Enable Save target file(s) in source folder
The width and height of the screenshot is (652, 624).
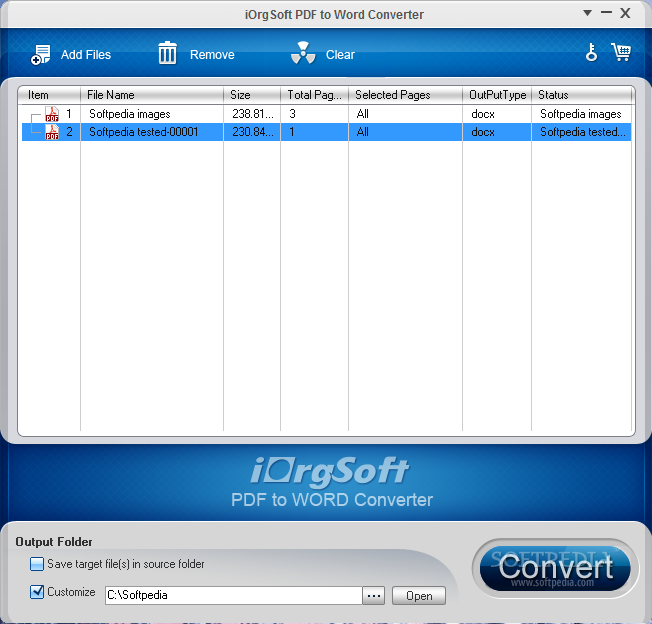tap(37, 564)
